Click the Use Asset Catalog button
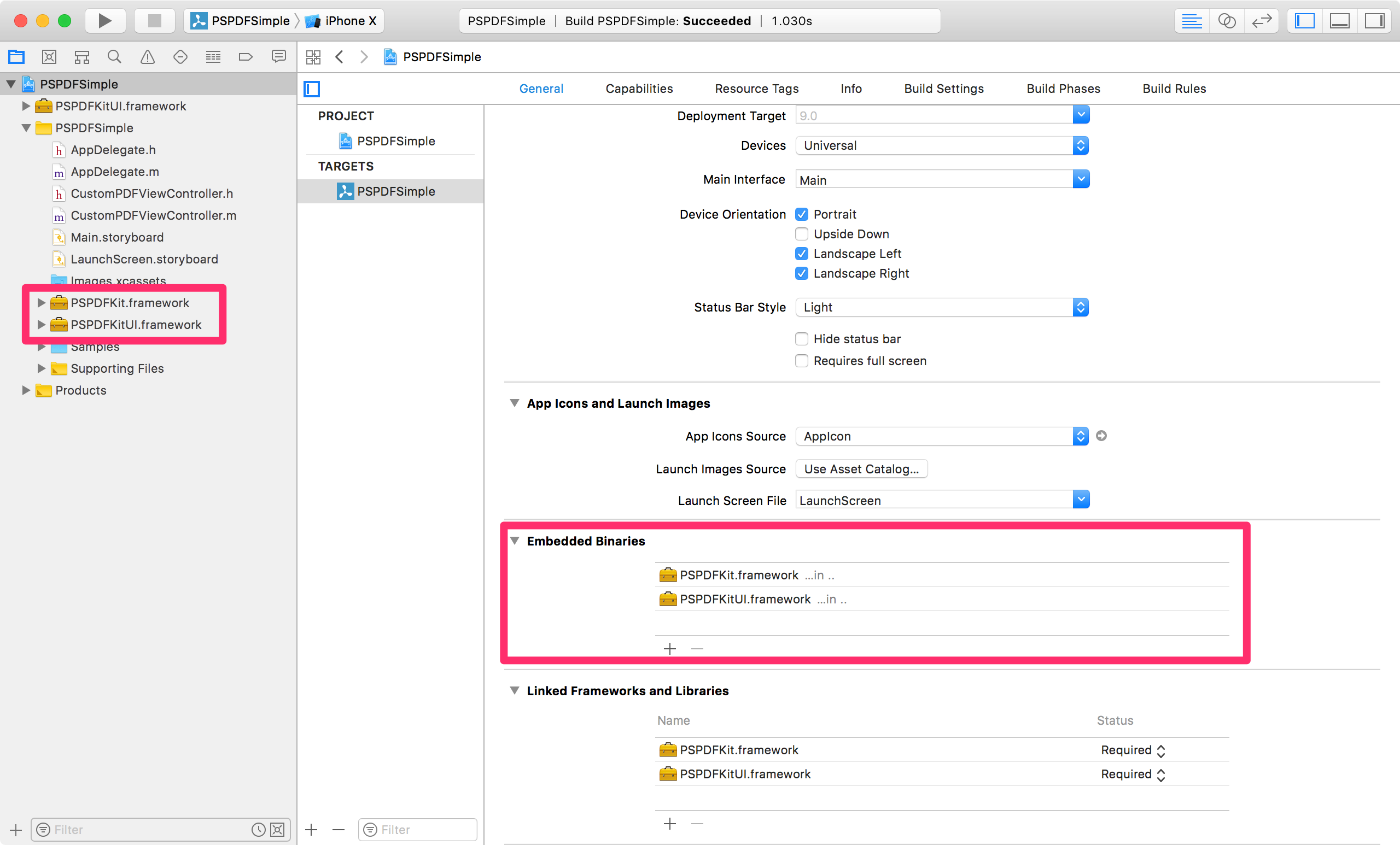This screenshot has height=845, width=1400. 861,469
